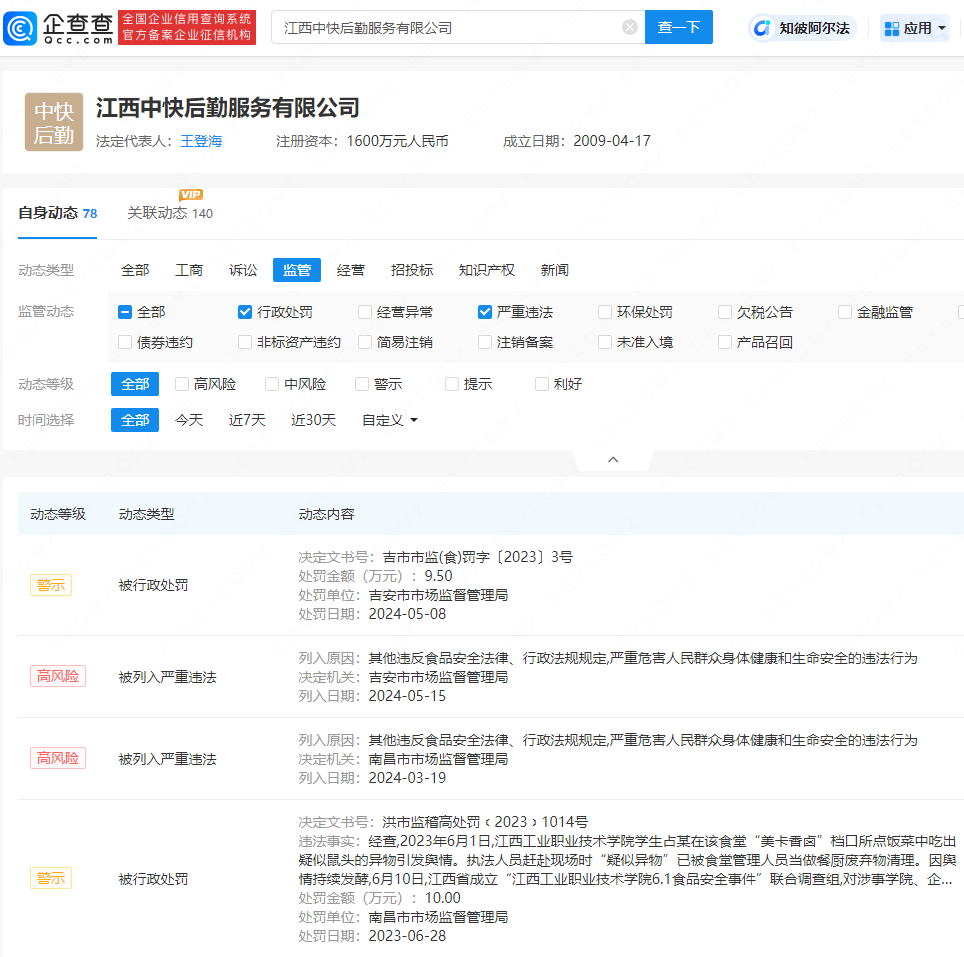Open 知彼阿尔法 assistant icon
This screenshot has width=964, height=957.
762,28
